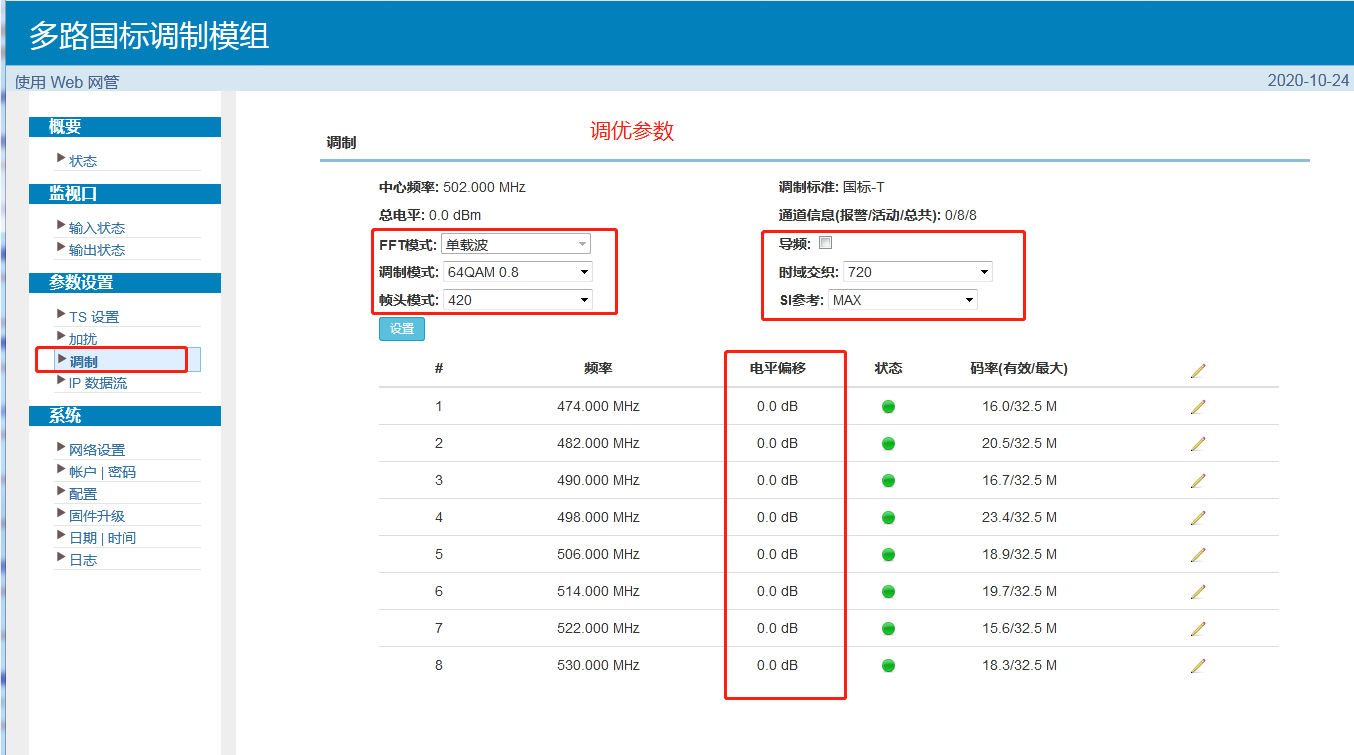Click the edit pencil for channel 2
This screenshot has height=755, width=1354.
[x=1198, y=444]
